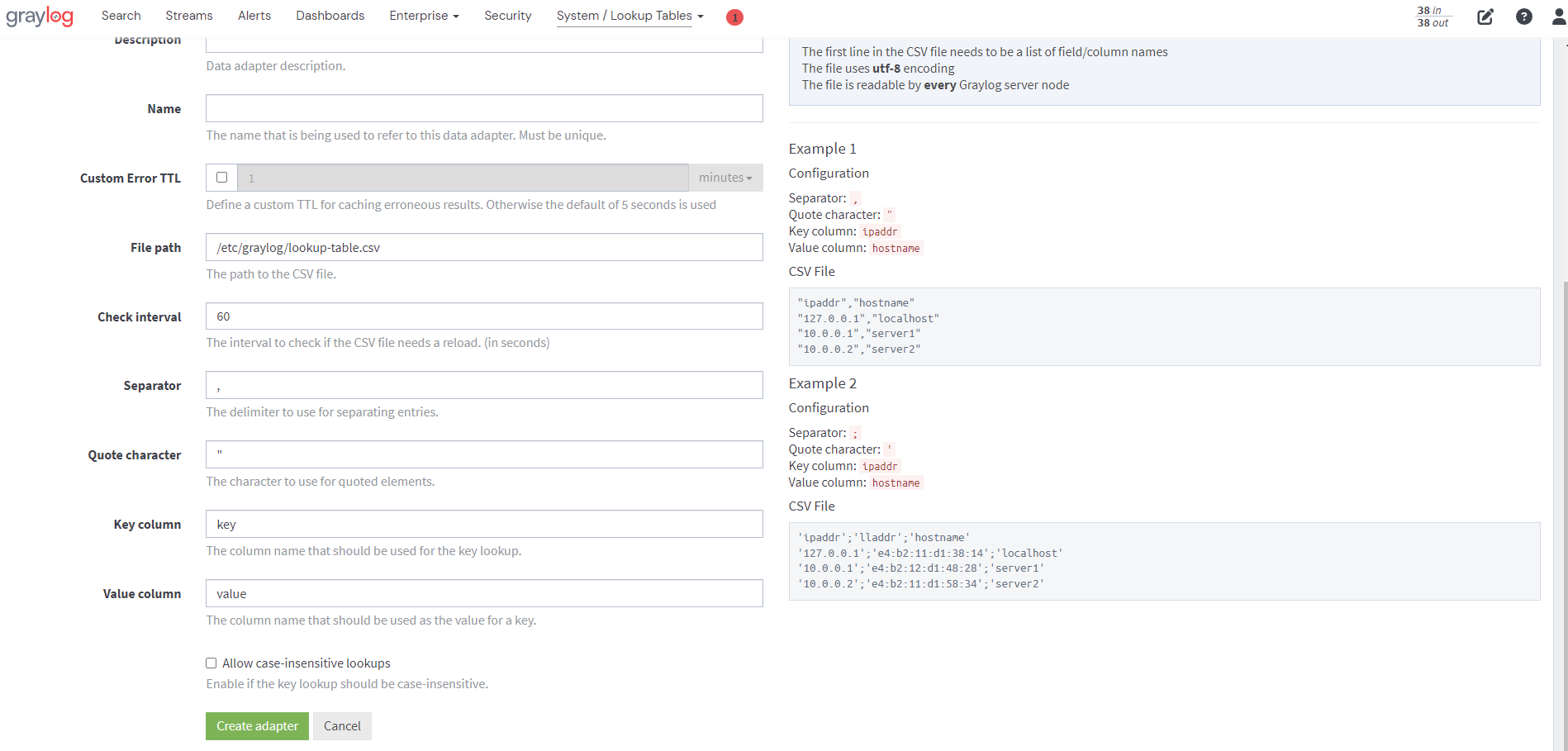Expand the Enterprise menu
Viewport: 1568px width, 751px height.
point(424,16)
